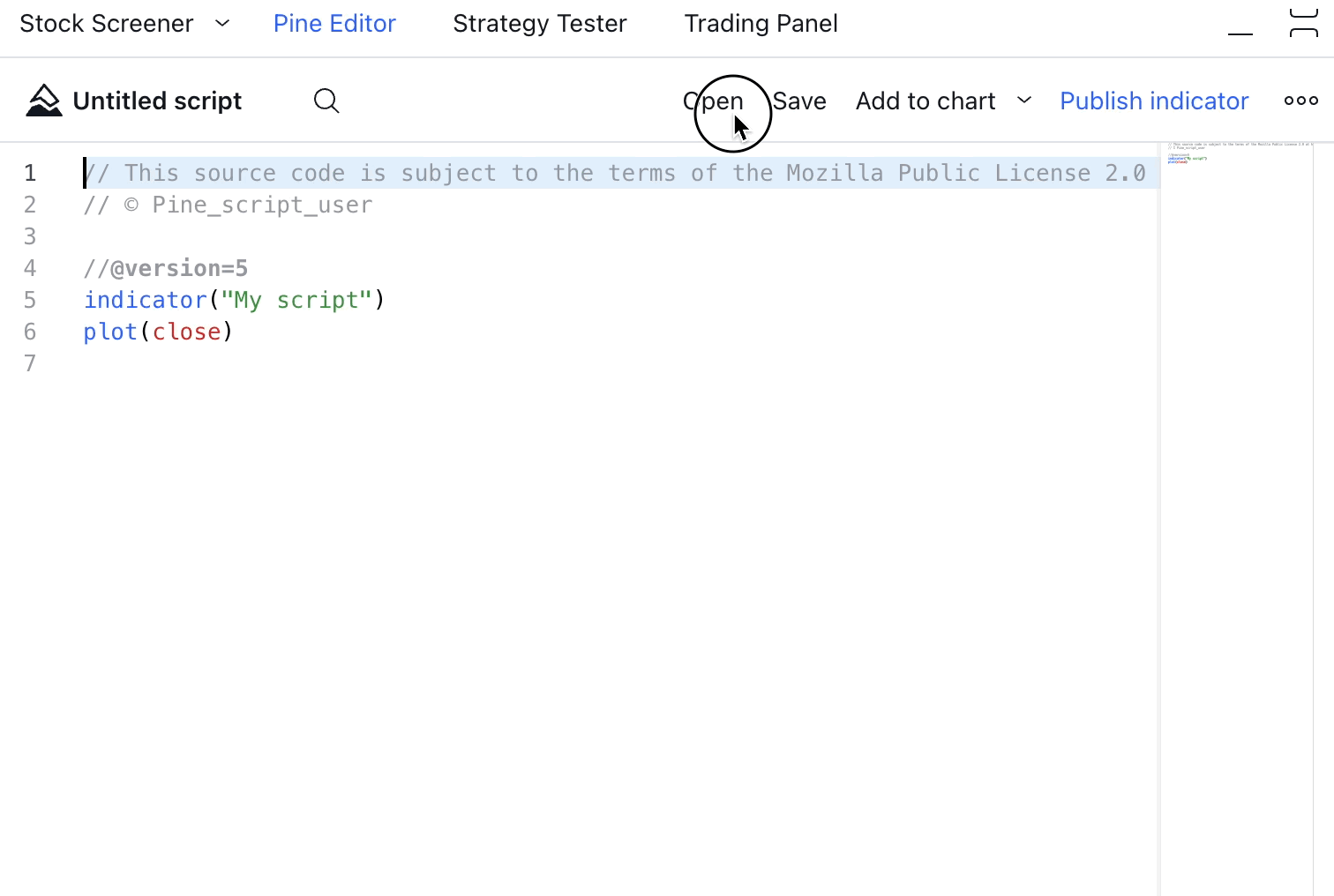Viewport: 1334px width, 896px height.
Task: Save the current script
Action: [x=799, y=101]
